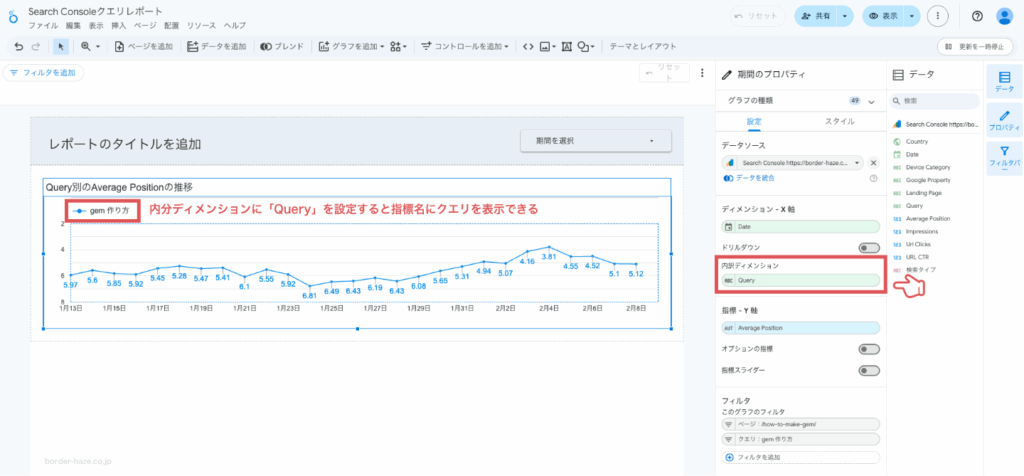
Task: Open テーマとレイアウト settings
Action: pos(643,46)
